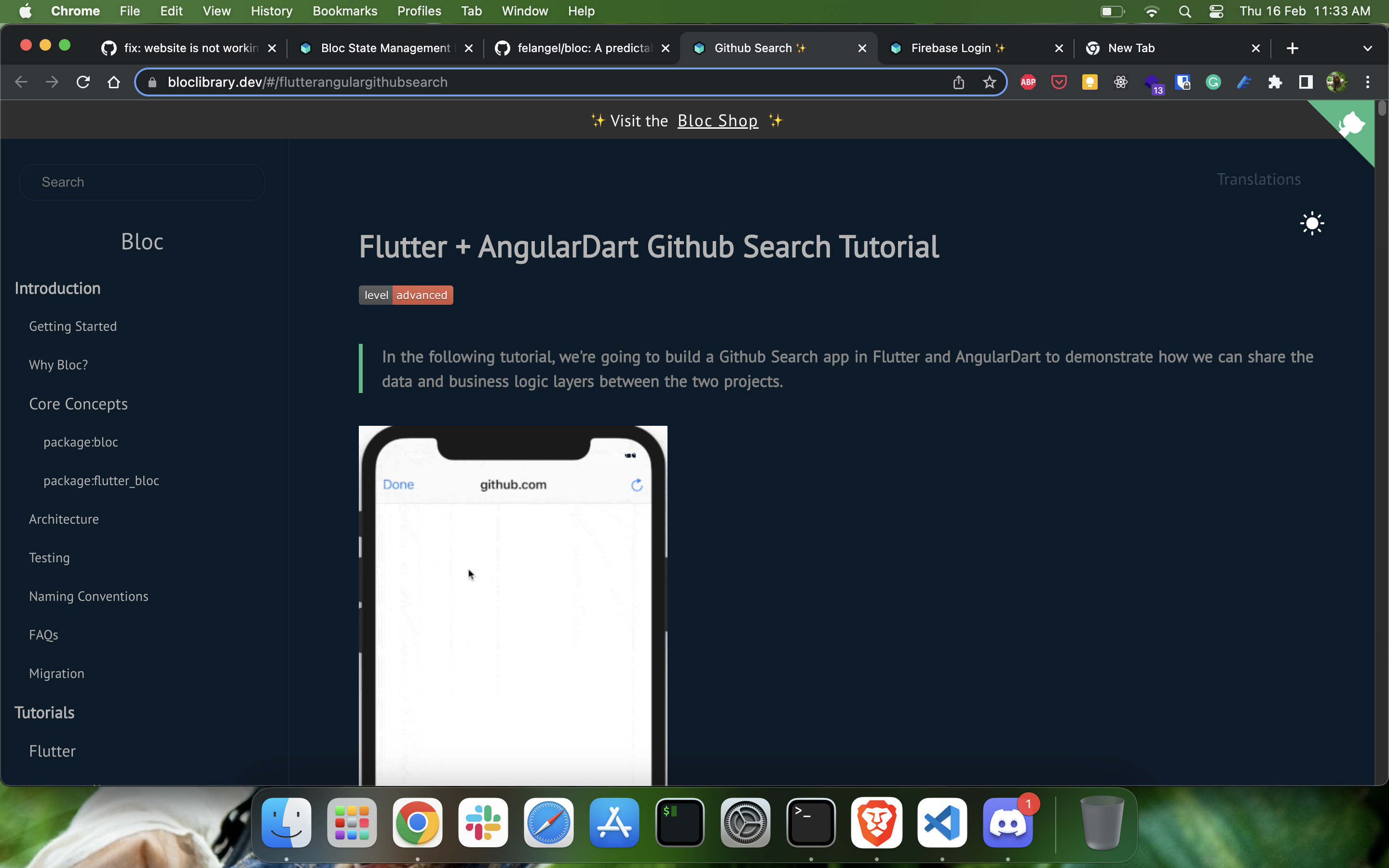Save the page to Pocket
Screen dimensions: 1389x868
coord(1059,82)
